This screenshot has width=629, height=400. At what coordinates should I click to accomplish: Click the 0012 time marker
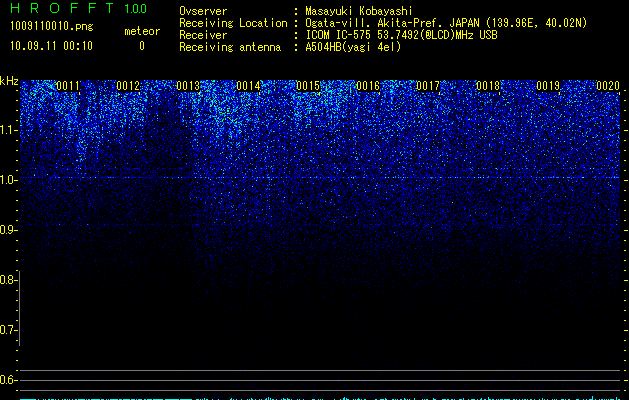[x=128, y=86]
